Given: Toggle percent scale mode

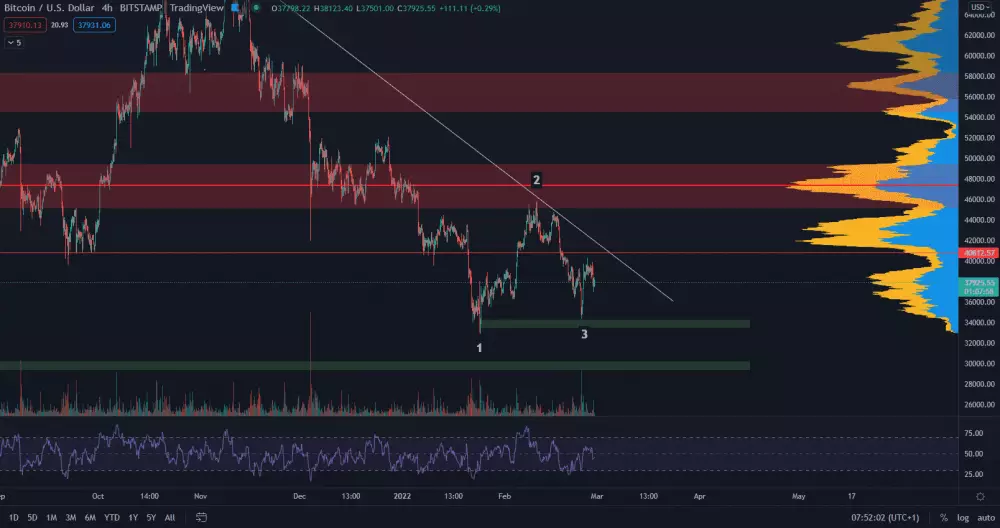Looking at the screenshot, I should click(x=943, y=518).
